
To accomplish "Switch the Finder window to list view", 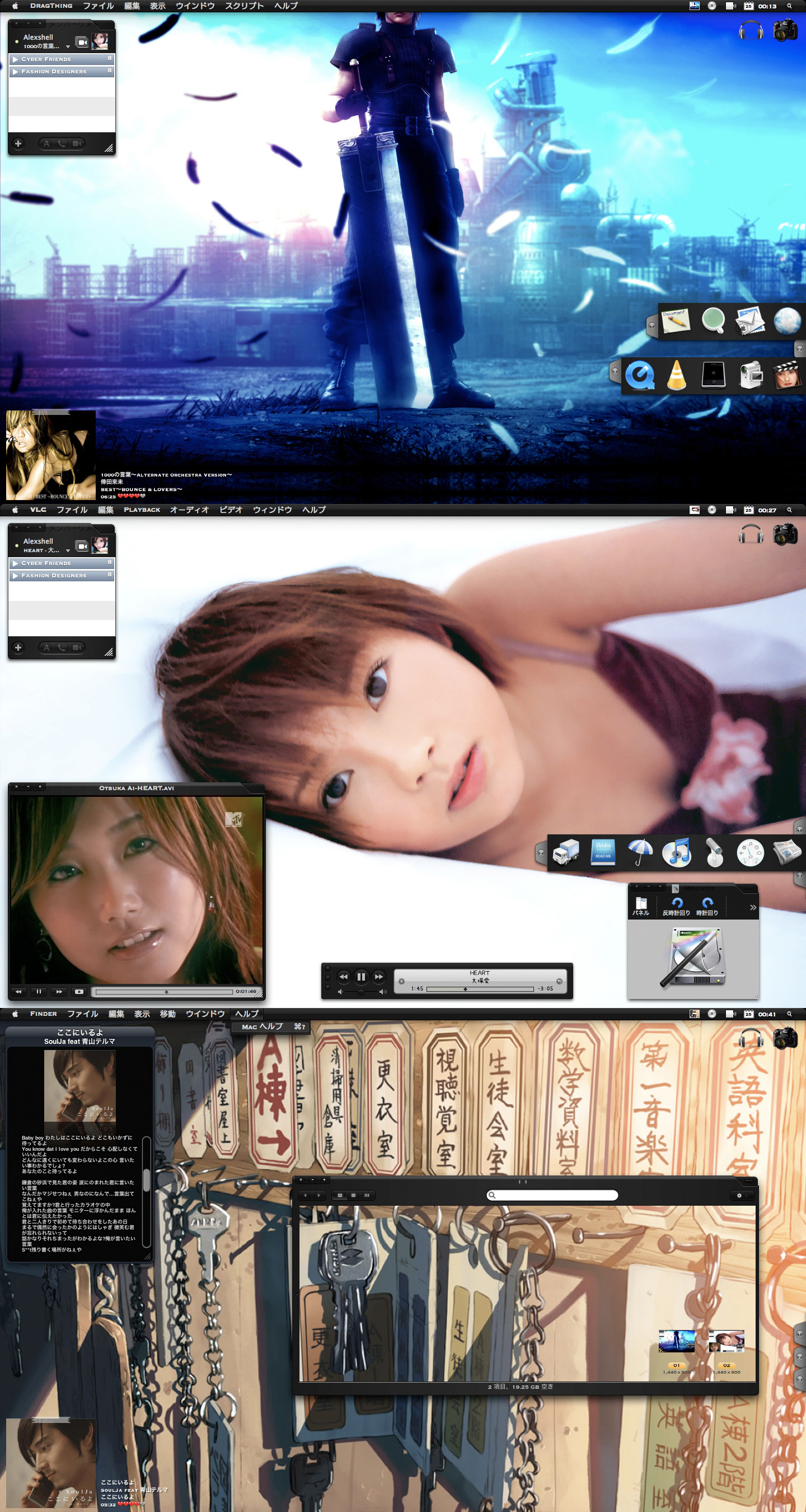I will [353, 1195].
